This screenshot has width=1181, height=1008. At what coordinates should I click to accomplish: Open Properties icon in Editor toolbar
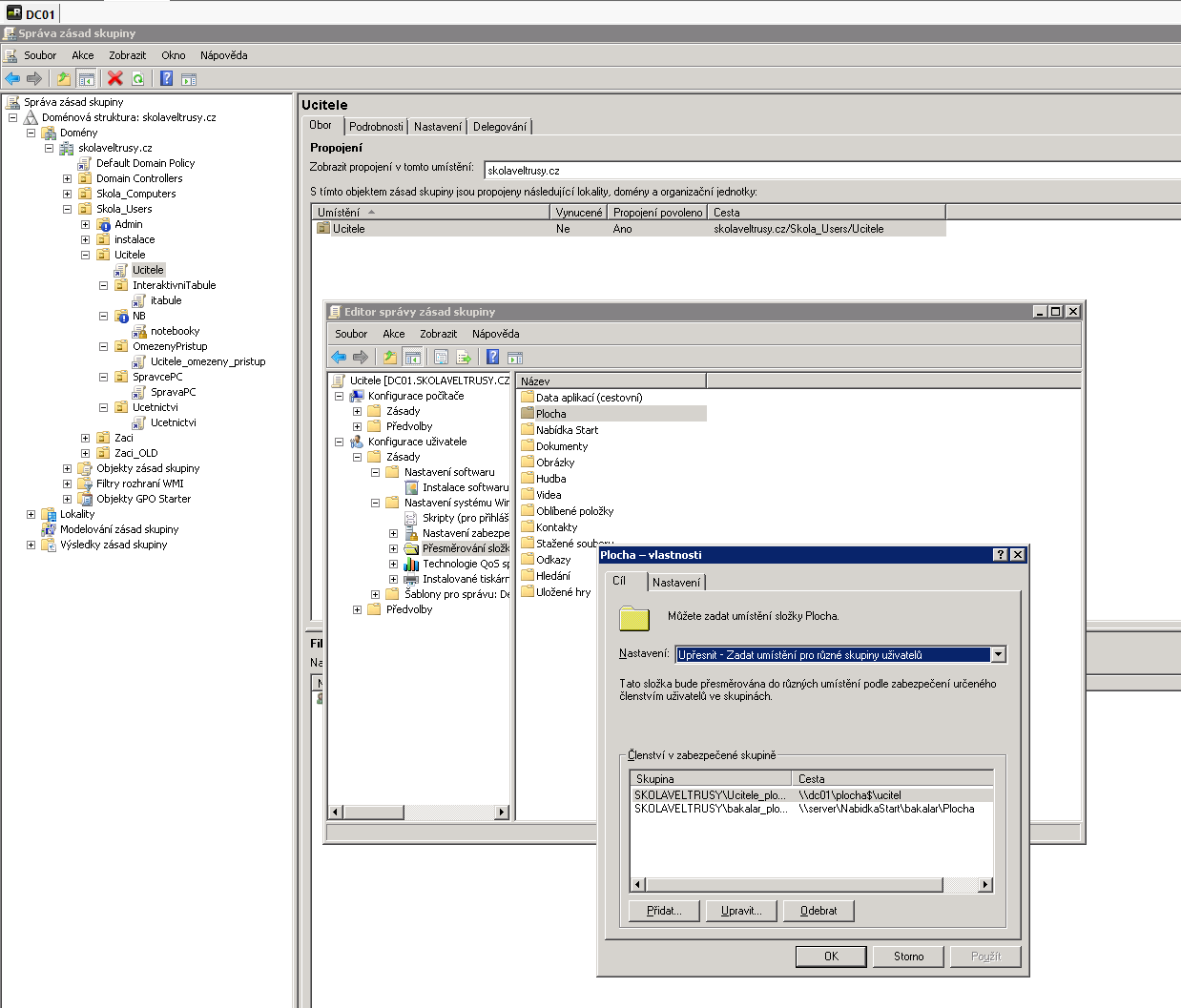pyautogui.click(x=441, y=357)
